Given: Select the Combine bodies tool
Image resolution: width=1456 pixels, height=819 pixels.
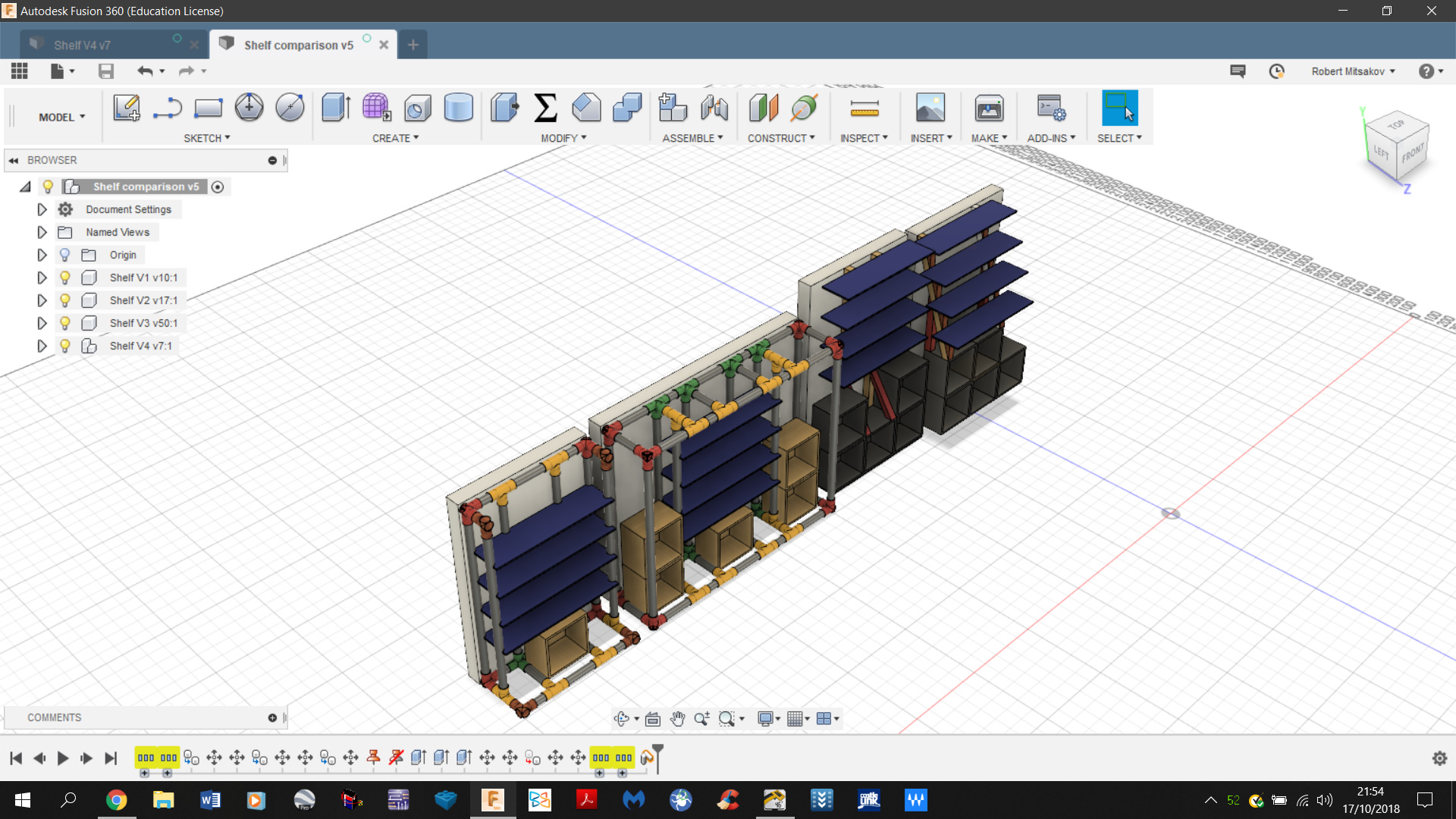Looking at the screenshot, I should 627,108.
